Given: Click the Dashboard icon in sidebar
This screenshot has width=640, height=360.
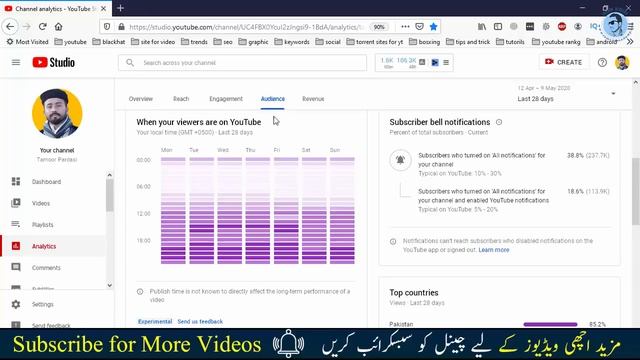Looking at the screenshot, I should [x=16, y=182].
